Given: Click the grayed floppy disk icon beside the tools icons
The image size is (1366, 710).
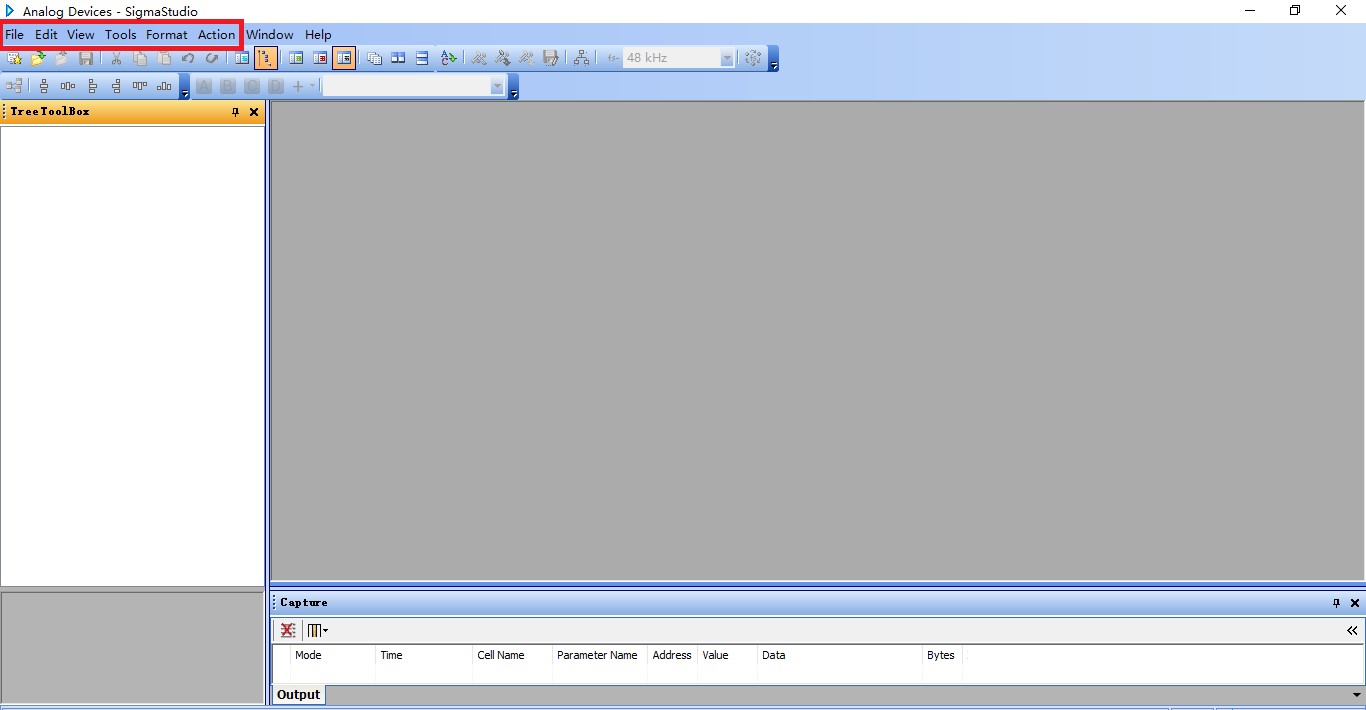Looking at the screenshot, I should point(550,58).
